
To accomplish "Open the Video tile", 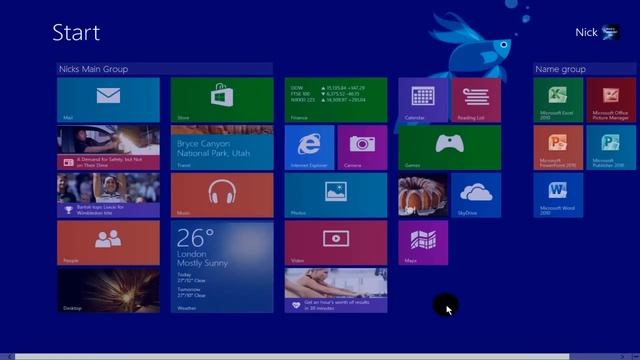I will [336, 243].
